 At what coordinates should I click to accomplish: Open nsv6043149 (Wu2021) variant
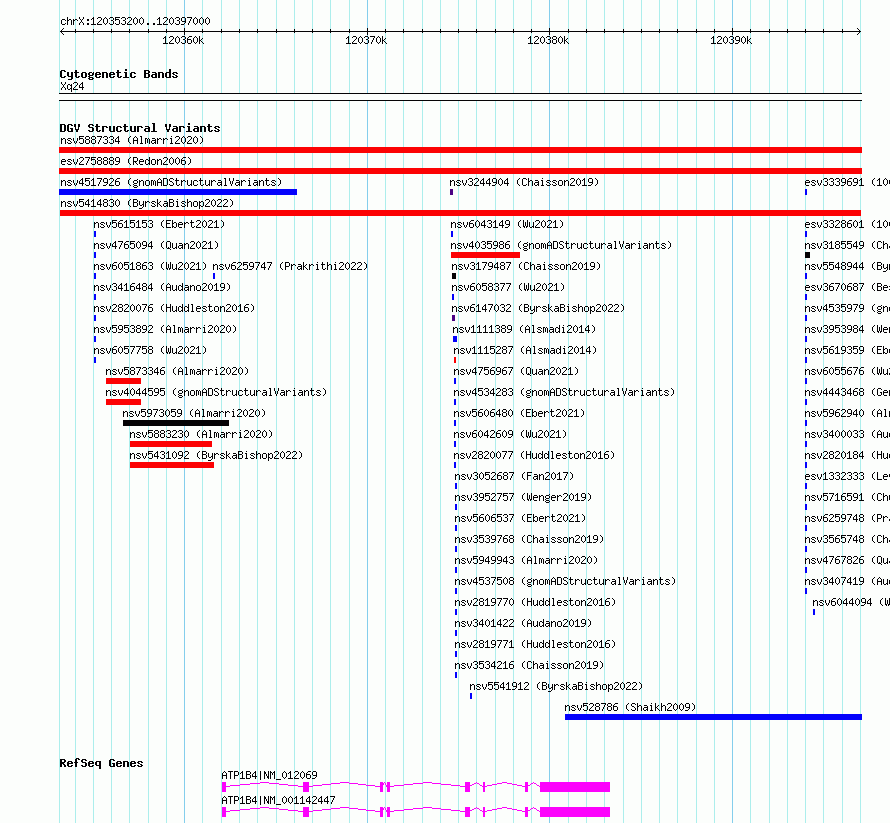coord(507,224)
